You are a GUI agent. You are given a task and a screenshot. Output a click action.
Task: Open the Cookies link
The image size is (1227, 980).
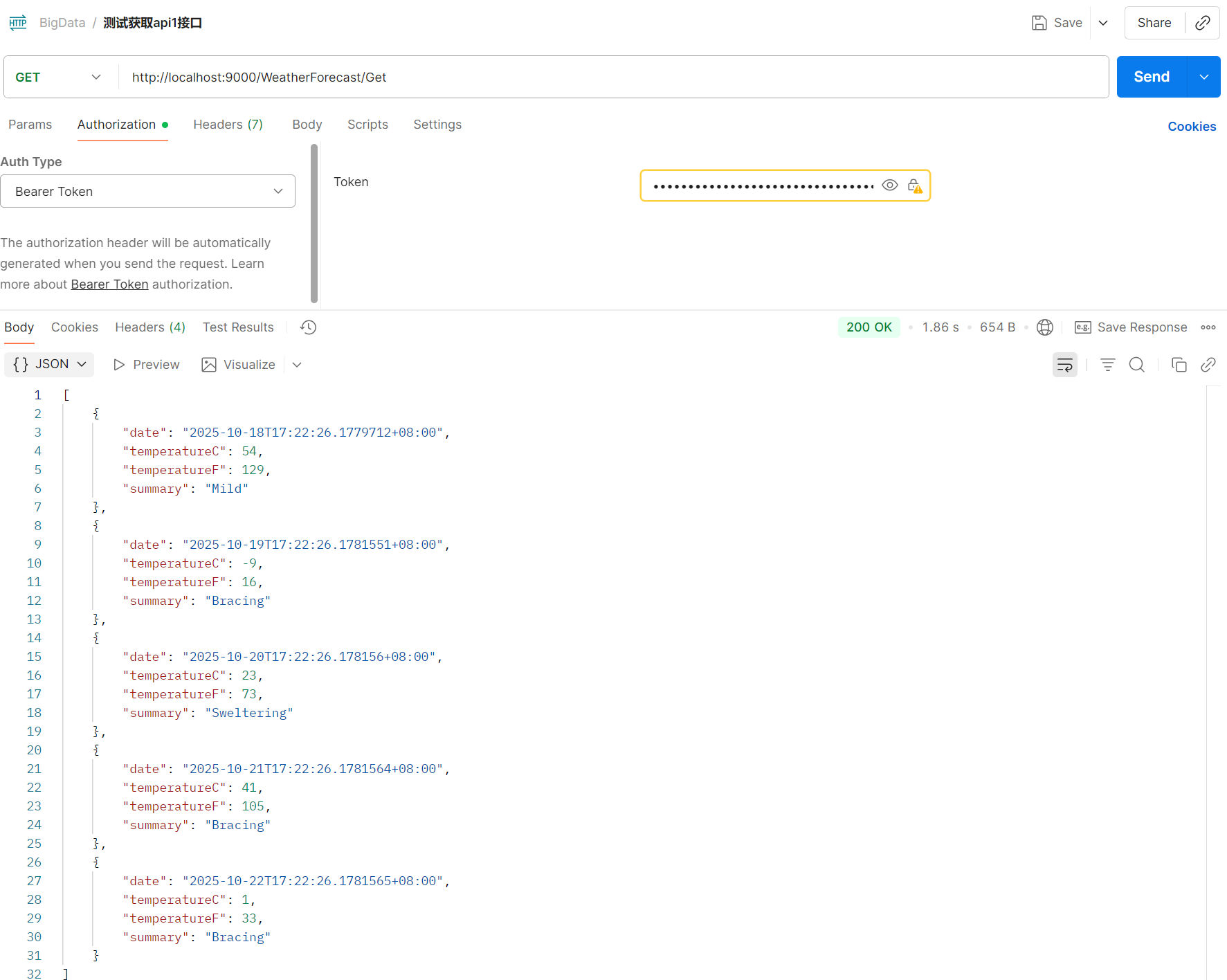pos(1192,127)
